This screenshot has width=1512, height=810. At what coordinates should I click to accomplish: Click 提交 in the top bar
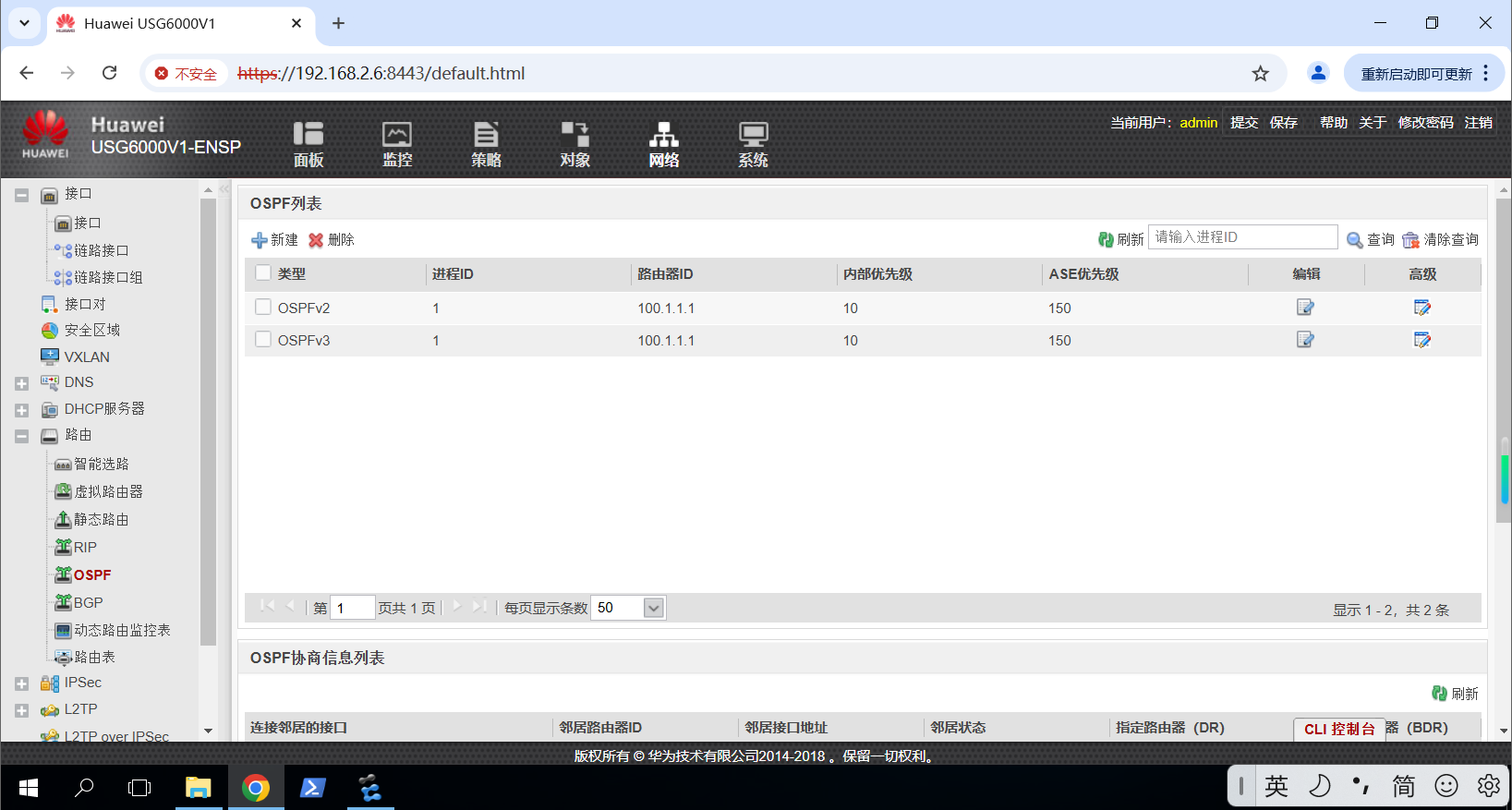(x=1244, y=123)
